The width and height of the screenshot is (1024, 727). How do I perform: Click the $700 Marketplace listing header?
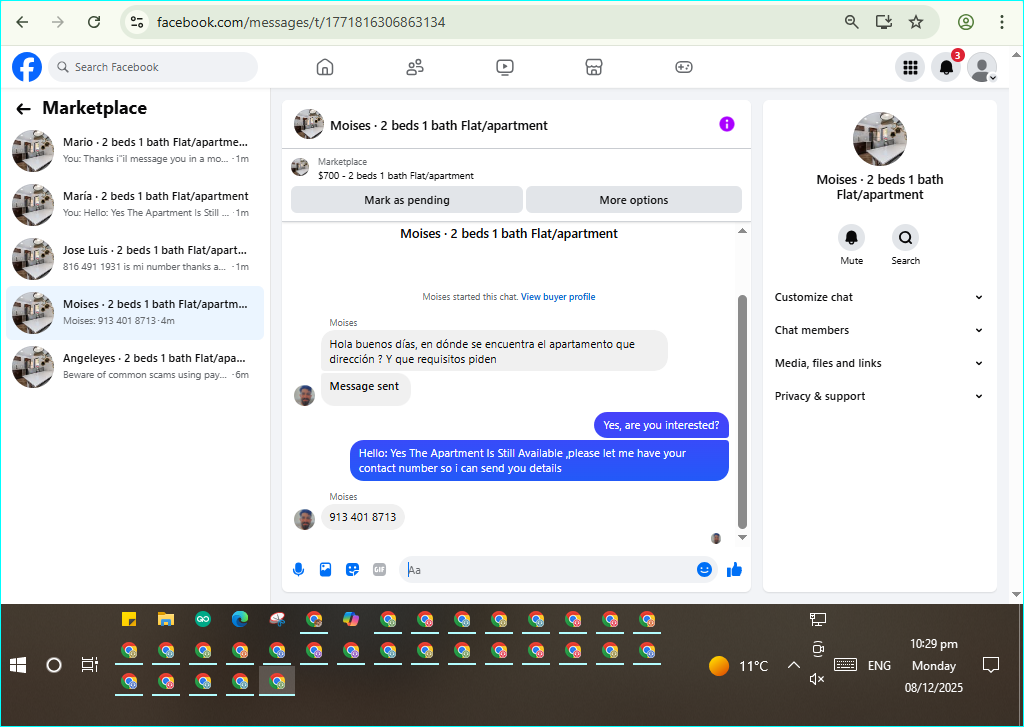pyautogui.click(x=396, y=176)
